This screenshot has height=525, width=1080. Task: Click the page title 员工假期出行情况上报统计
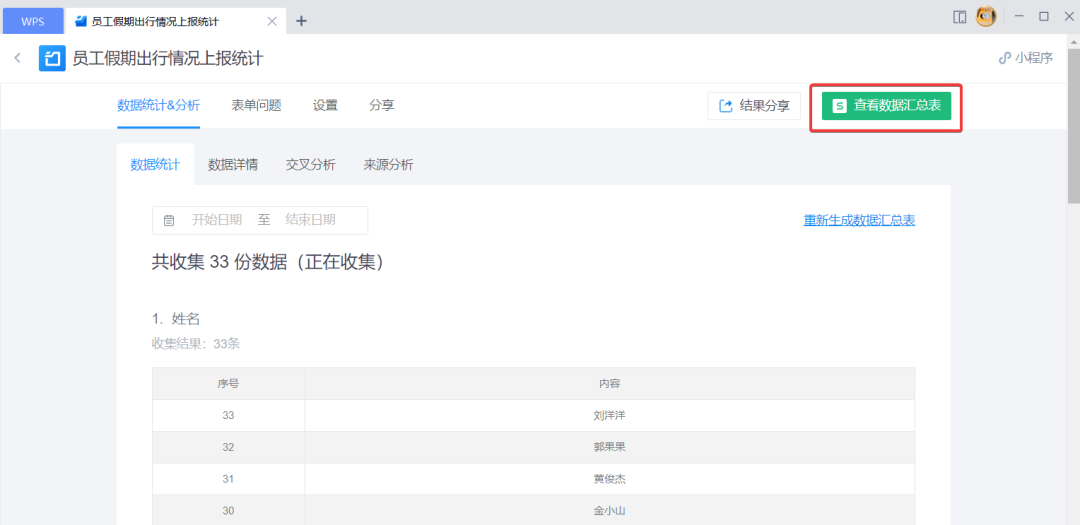tap(167, 59)
